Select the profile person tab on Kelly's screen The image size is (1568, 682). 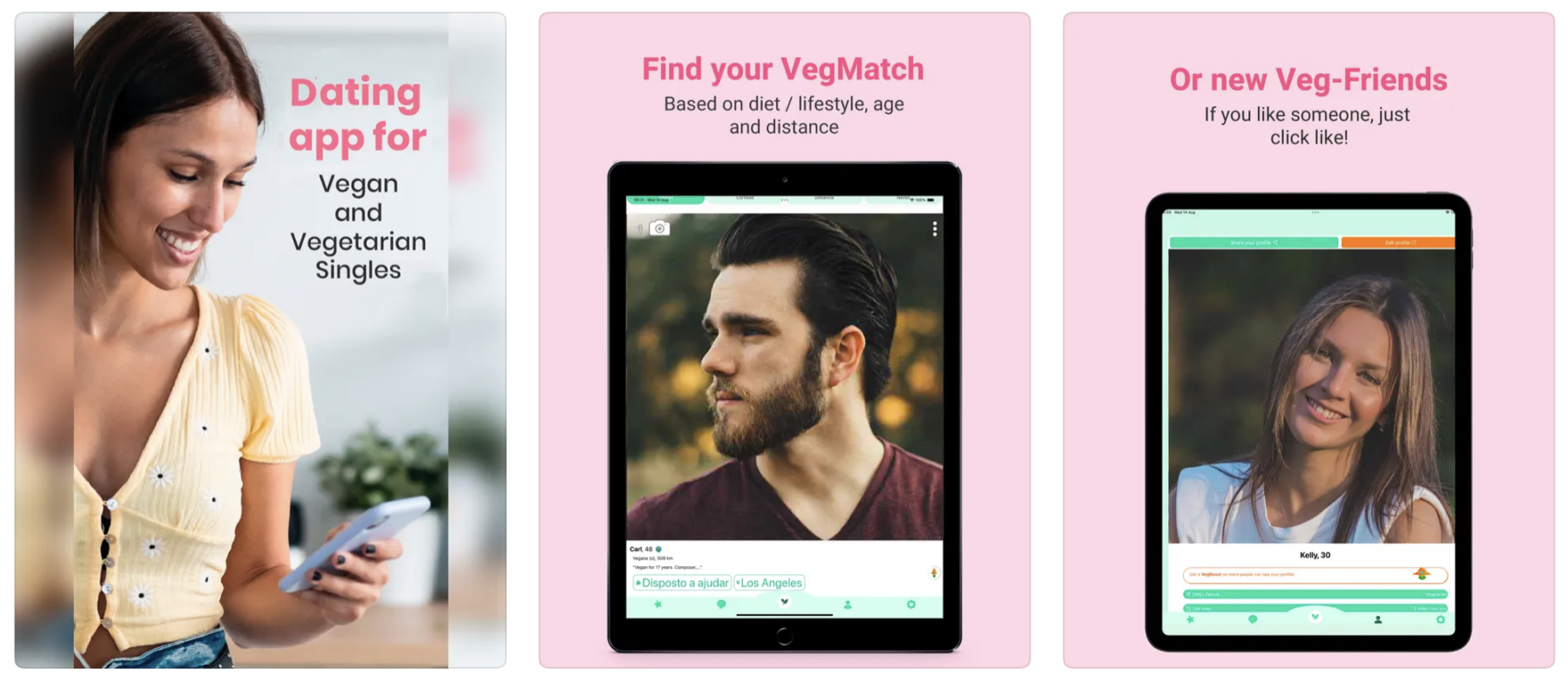[x=1378, y=619]
